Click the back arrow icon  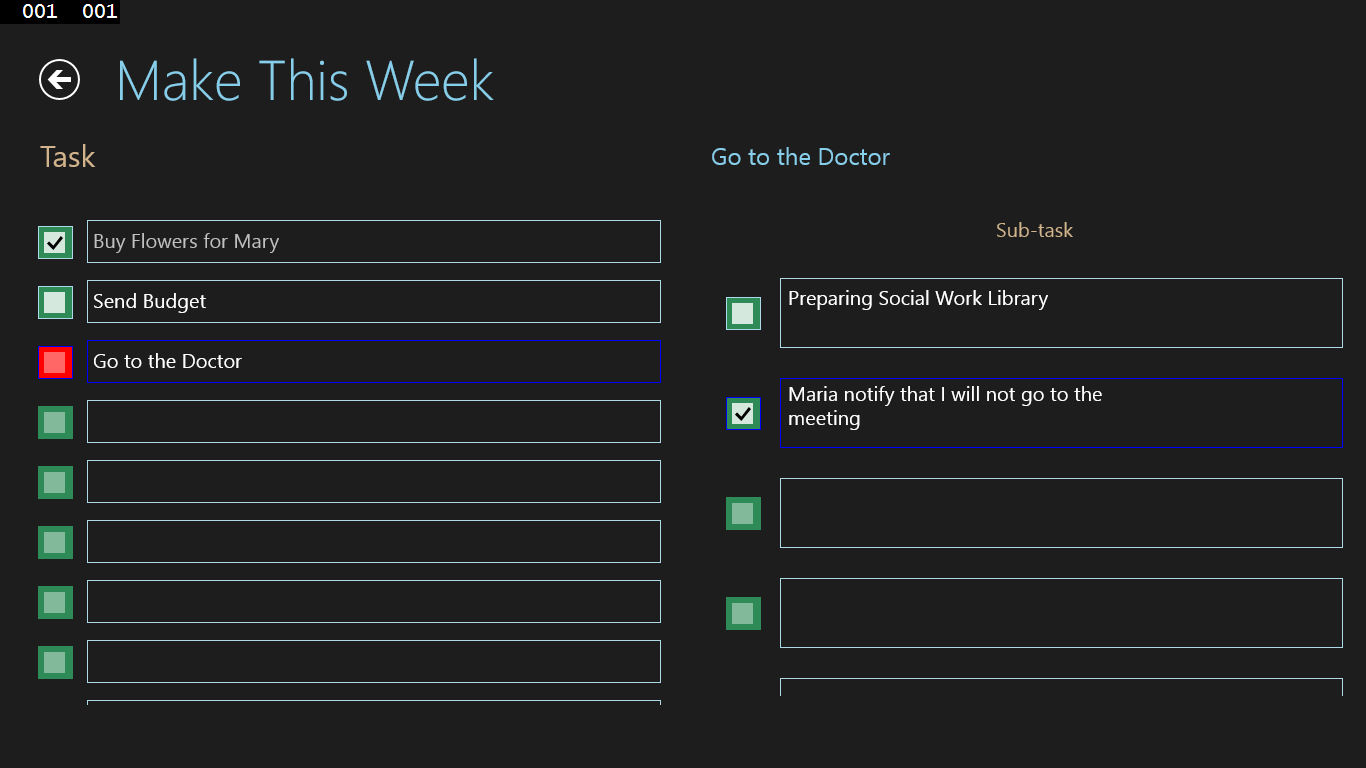tap(59, 80)
